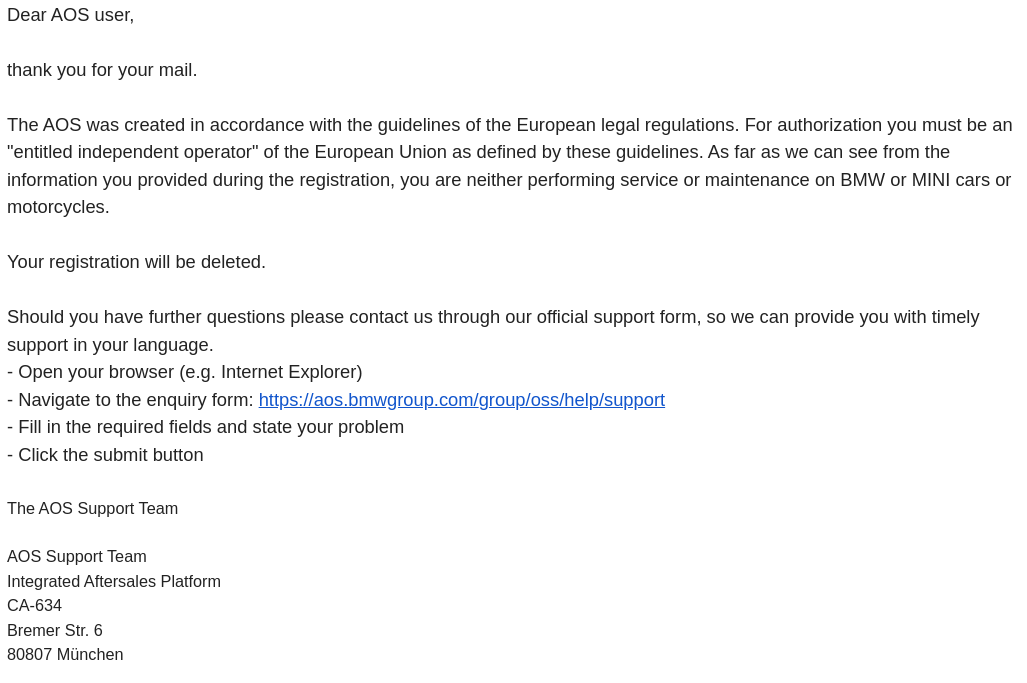Click the 'thank you for your mail.' line
Viewport: 1027px width, 683px height.
click(102, 70)
